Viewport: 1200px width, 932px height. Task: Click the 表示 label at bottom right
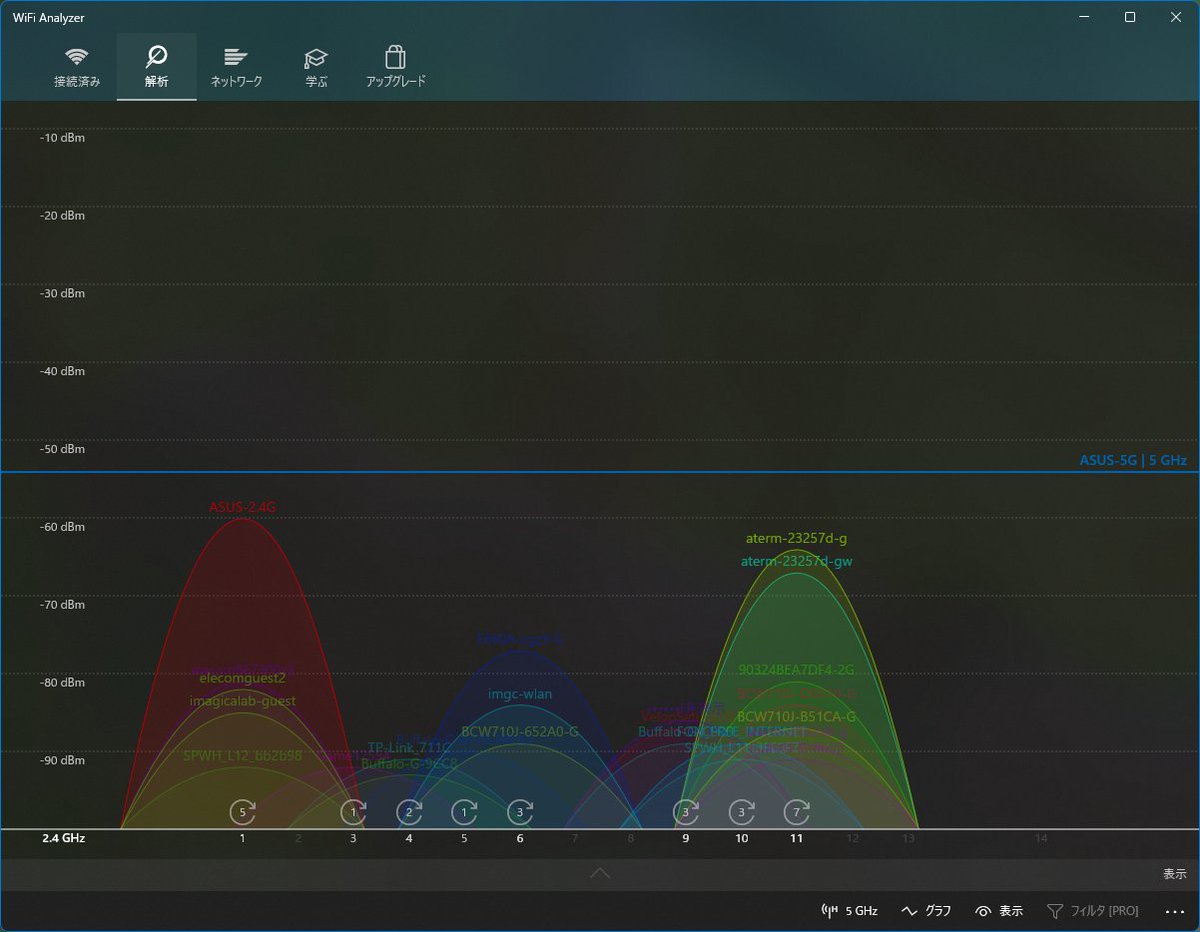click(1174, 874)
